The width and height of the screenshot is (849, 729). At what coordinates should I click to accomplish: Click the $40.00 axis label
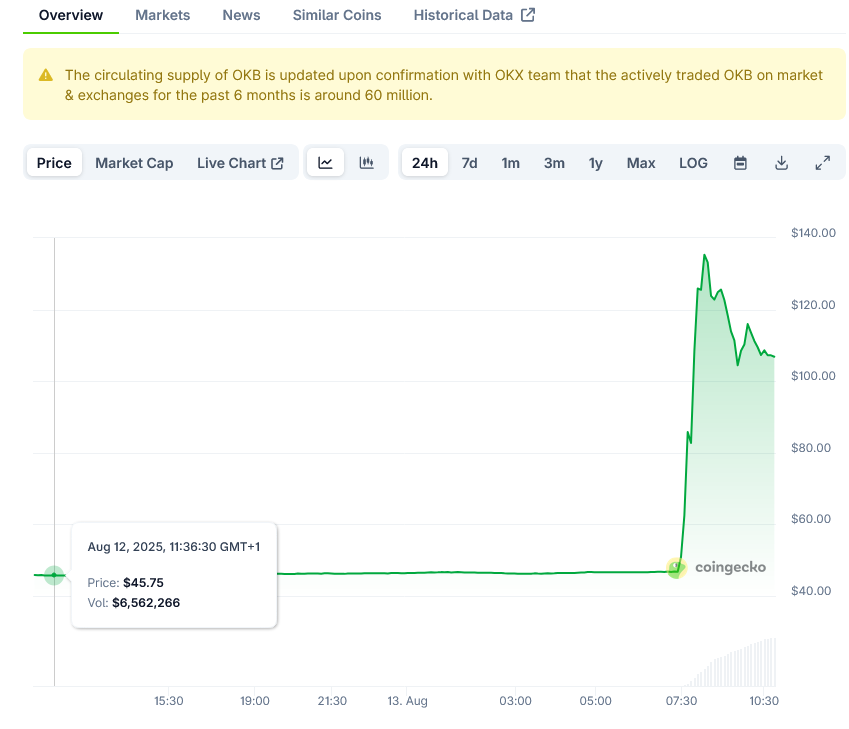click(811, 591)
